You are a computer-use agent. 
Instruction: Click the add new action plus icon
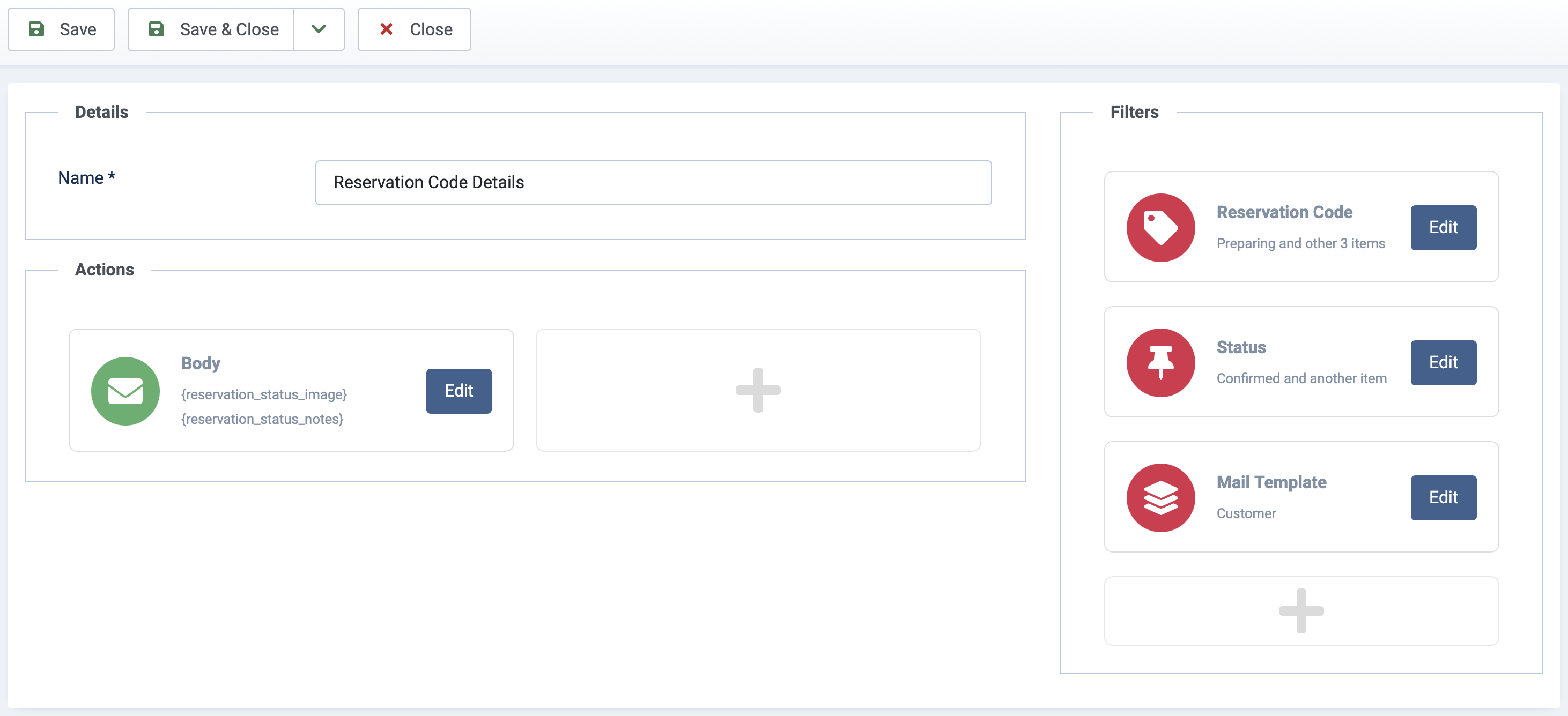pyautogui.click(x=757, y=390)
